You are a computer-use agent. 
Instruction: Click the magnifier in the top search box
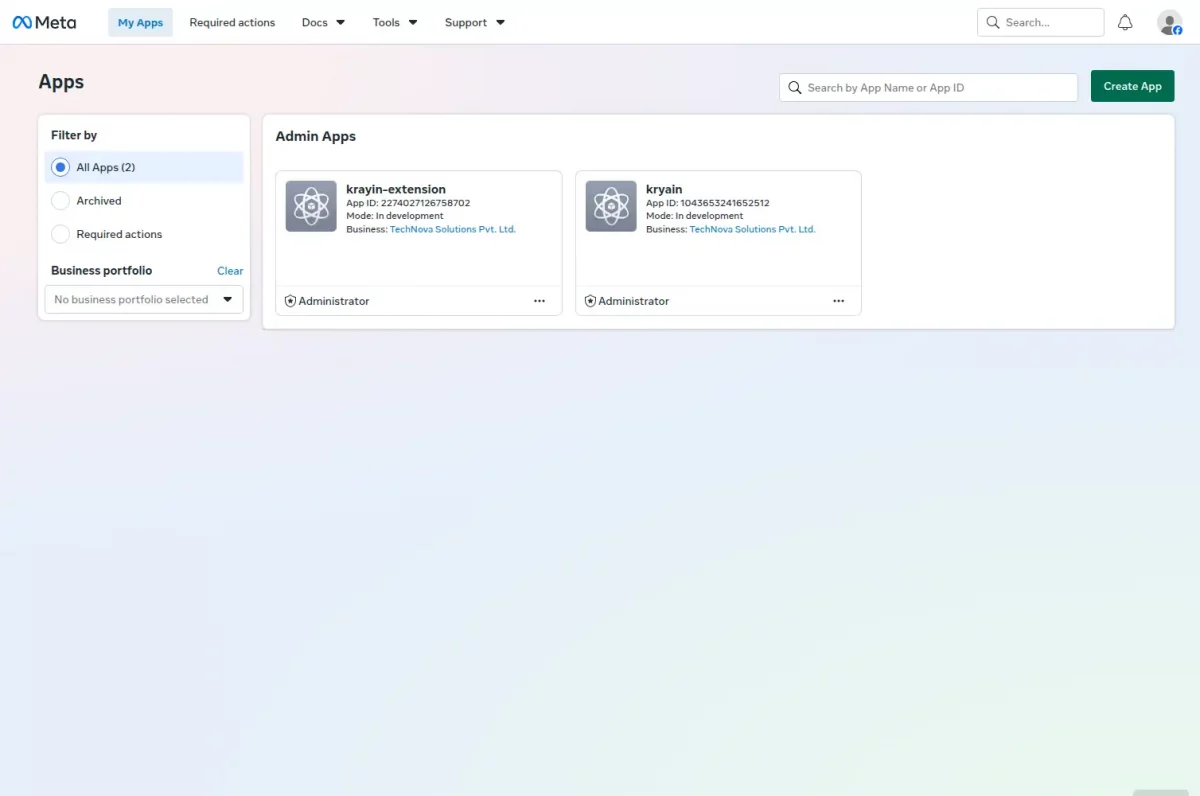click(x=993, y=22)
